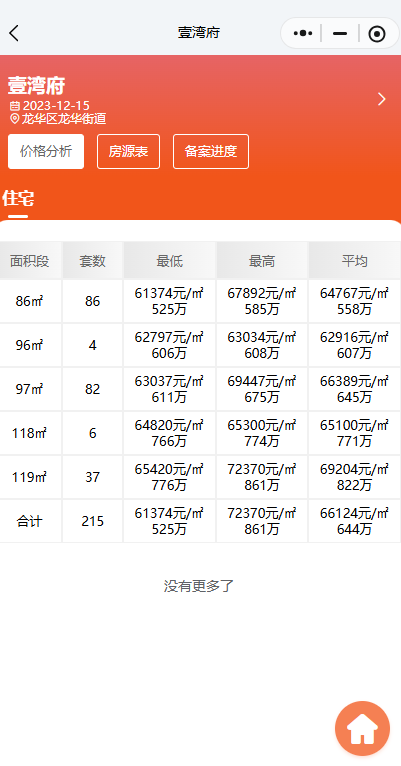Click the 63037元/㎡ lowest price cell
The image size is (401, 766).
(169, 389)
